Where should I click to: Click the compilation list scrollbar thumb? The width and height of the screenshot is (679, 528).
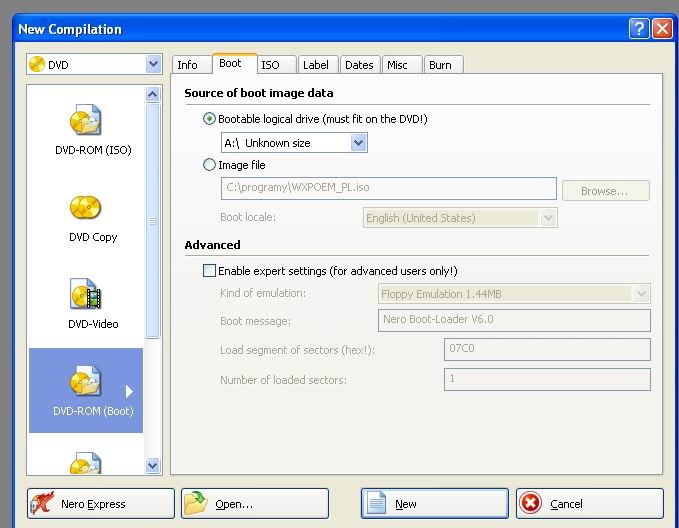(x=152, y=220)
